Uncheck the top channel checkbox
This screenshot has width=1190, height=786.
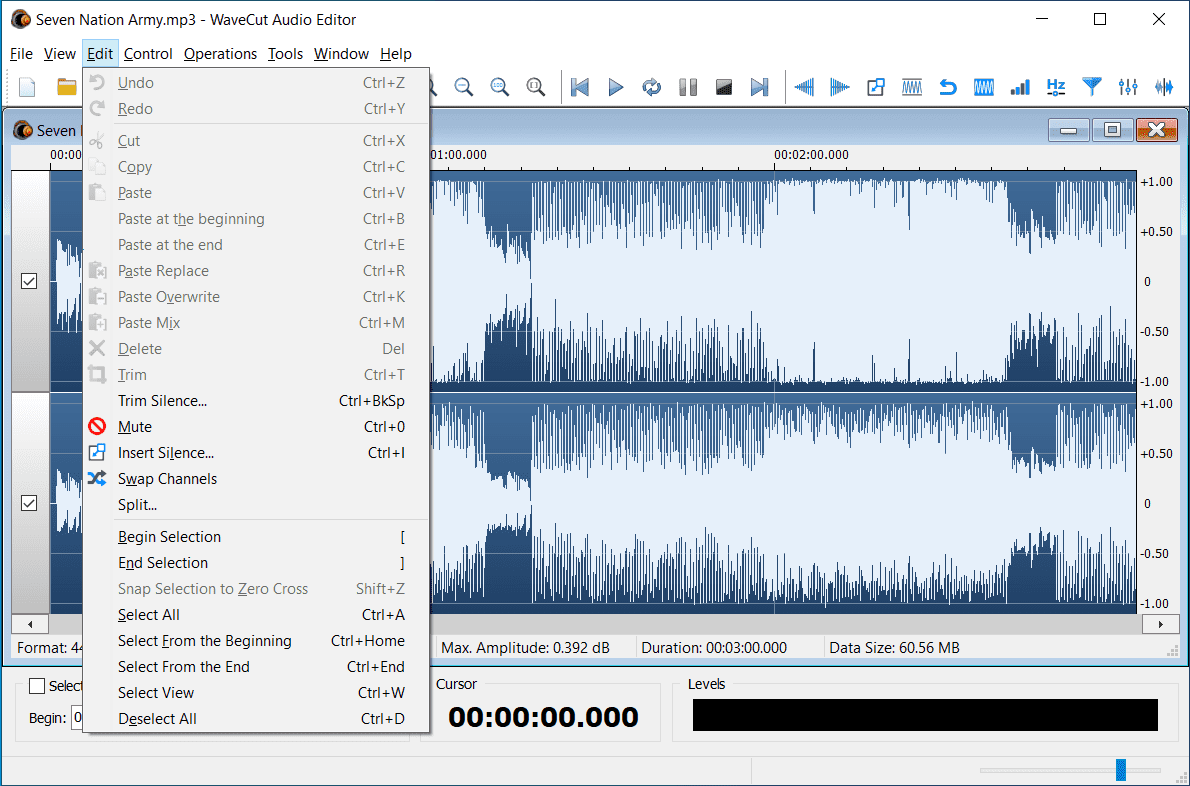click(x=29, y=282)
